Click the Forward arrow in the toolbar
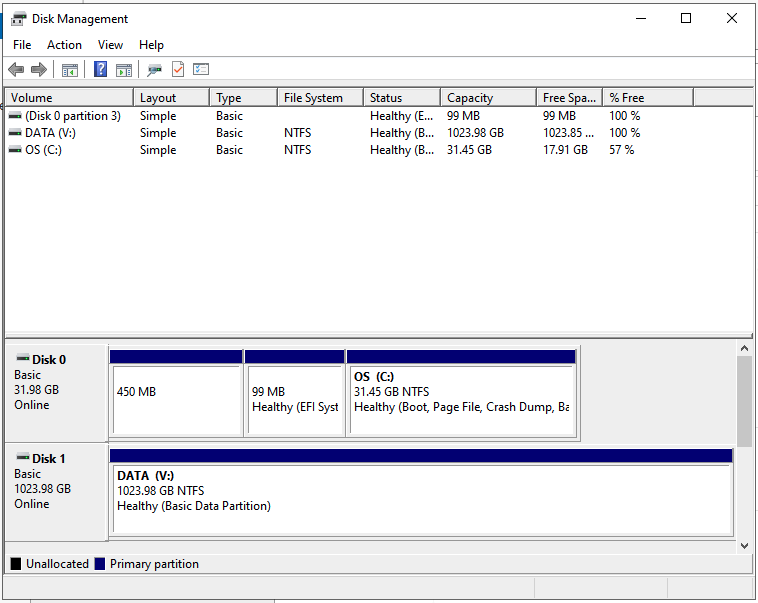758x603 pixels. tap(39, 69)
